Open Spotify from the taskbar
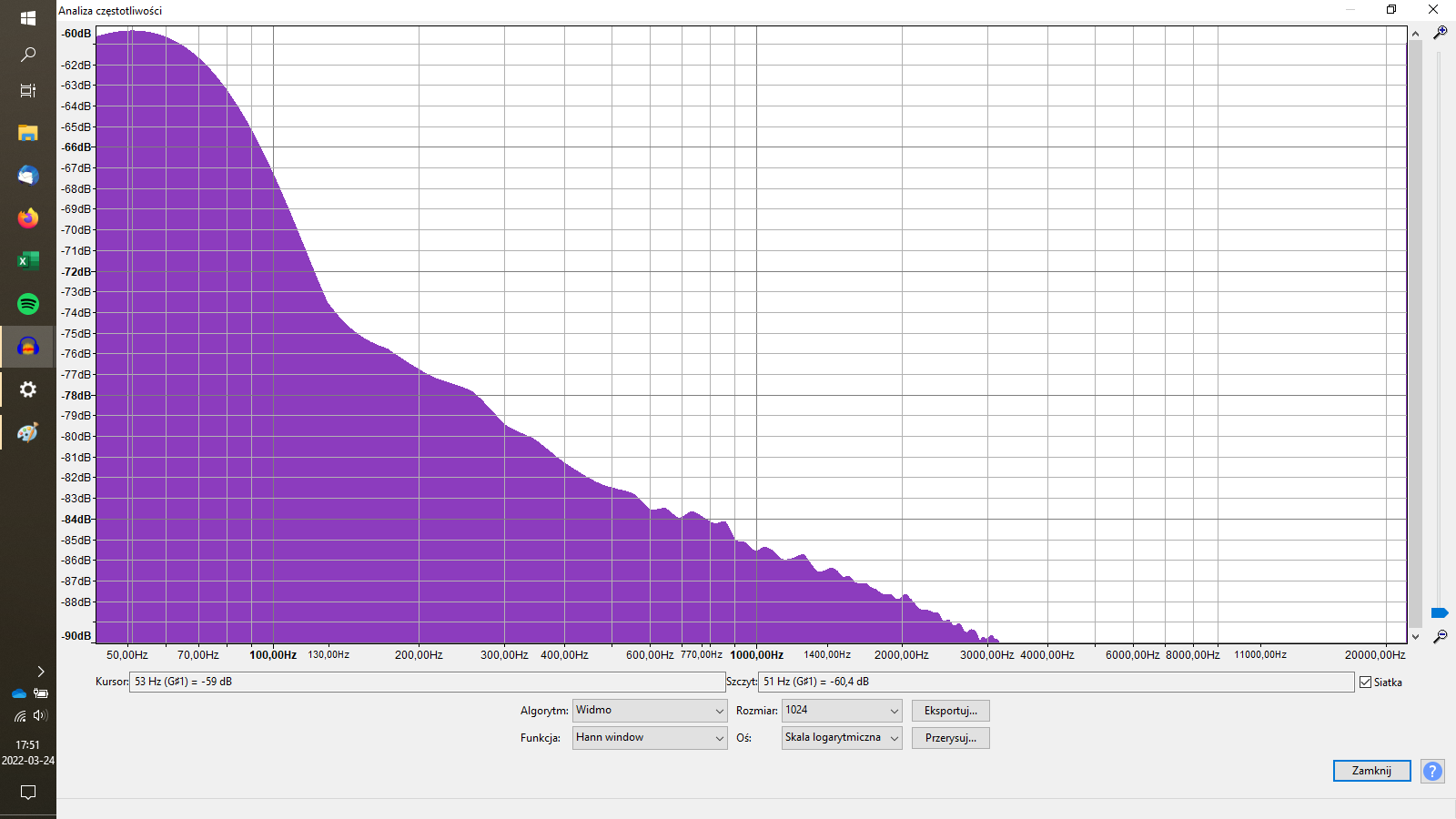Image resolution: width=1456 pixels, height=819 pixels. (x=28, y=304)
